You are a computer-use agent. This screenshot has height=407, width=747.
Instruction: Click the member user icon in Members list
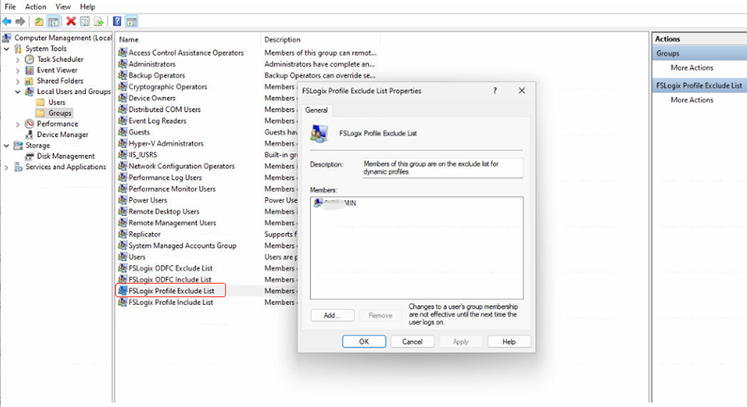[318, 203]
